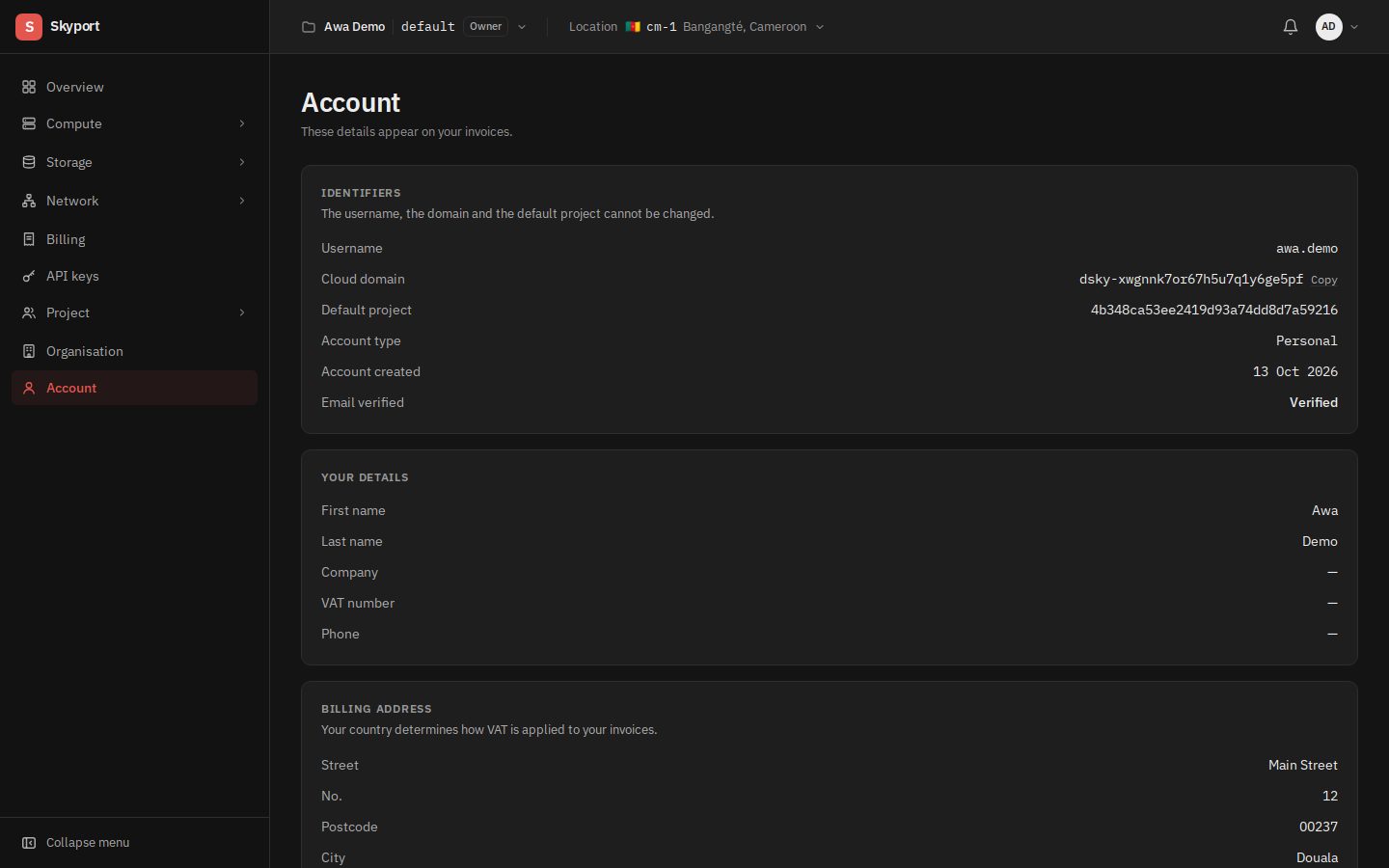Expand the Network submenu chevron
This screenshot has height=868, width=1389.
[x=242, y=201]
